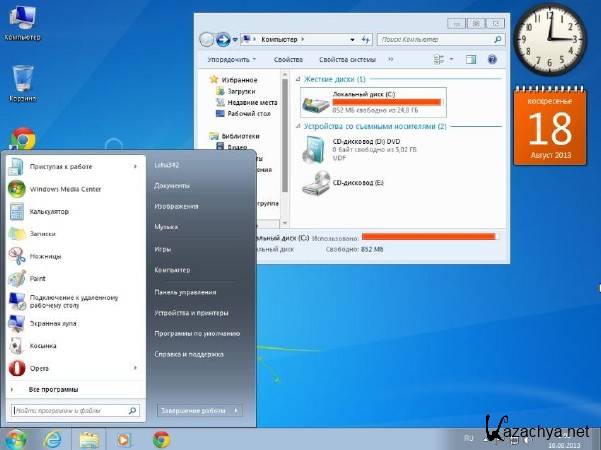Image resolution: width=601 pixels, height=450 pixels.
Task: Click the Explorer back navigation button
Action: [x=207, y=39]
